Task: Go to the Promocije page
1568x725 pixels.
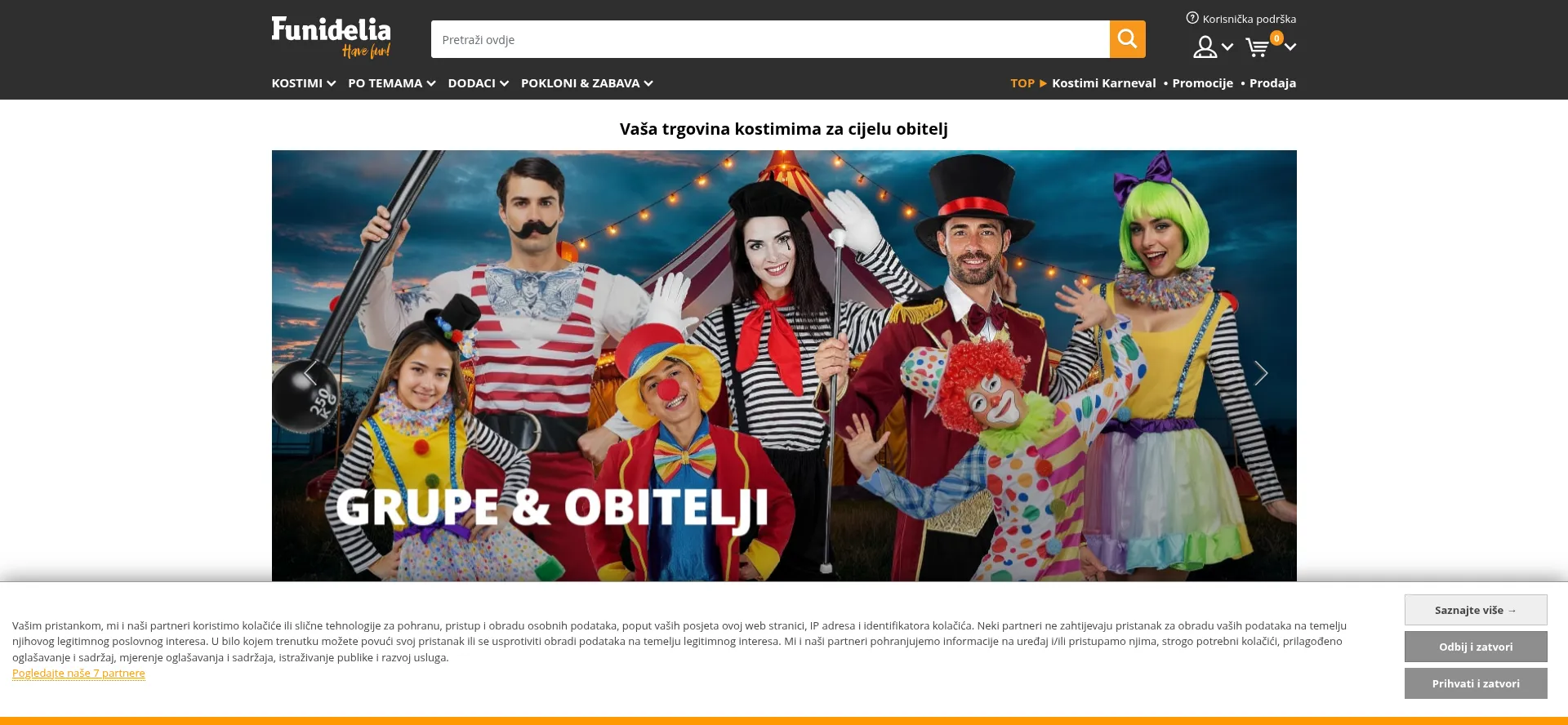Action: point(1202,83)
